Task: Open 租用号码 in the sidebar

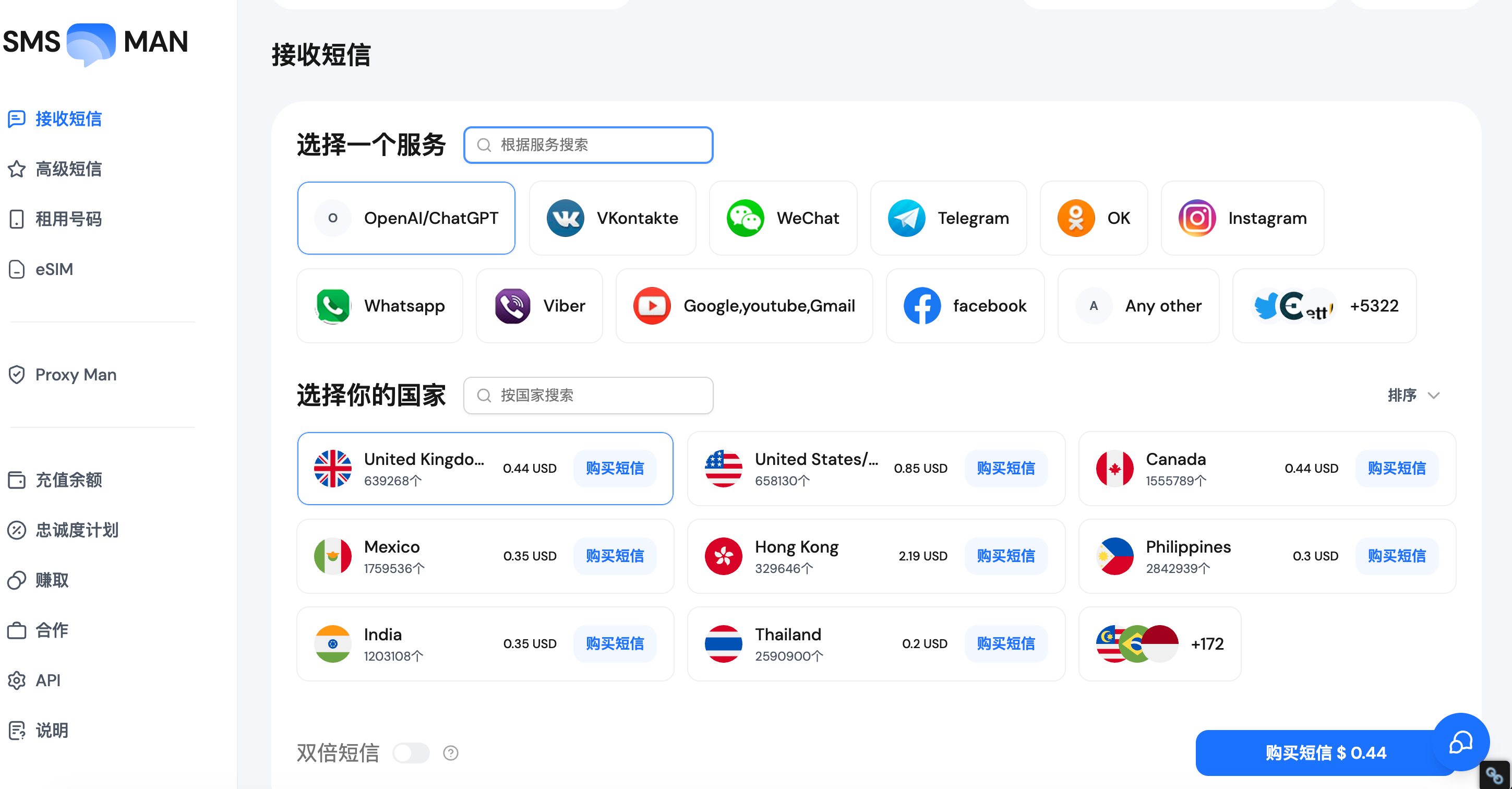Action: coord(55,219)
